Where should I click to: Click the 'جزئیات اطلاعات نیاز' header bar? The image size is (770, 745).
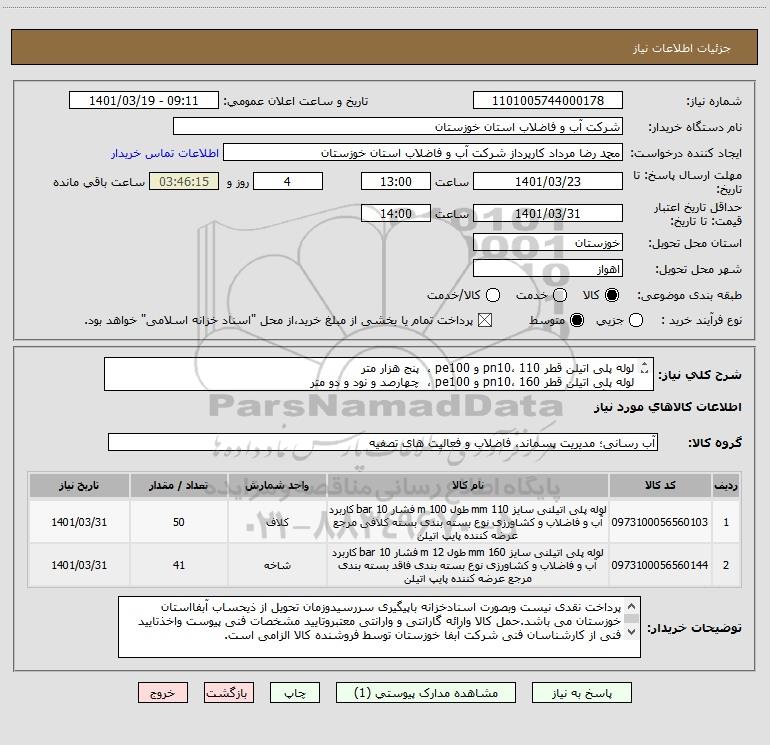click(384, 47)
